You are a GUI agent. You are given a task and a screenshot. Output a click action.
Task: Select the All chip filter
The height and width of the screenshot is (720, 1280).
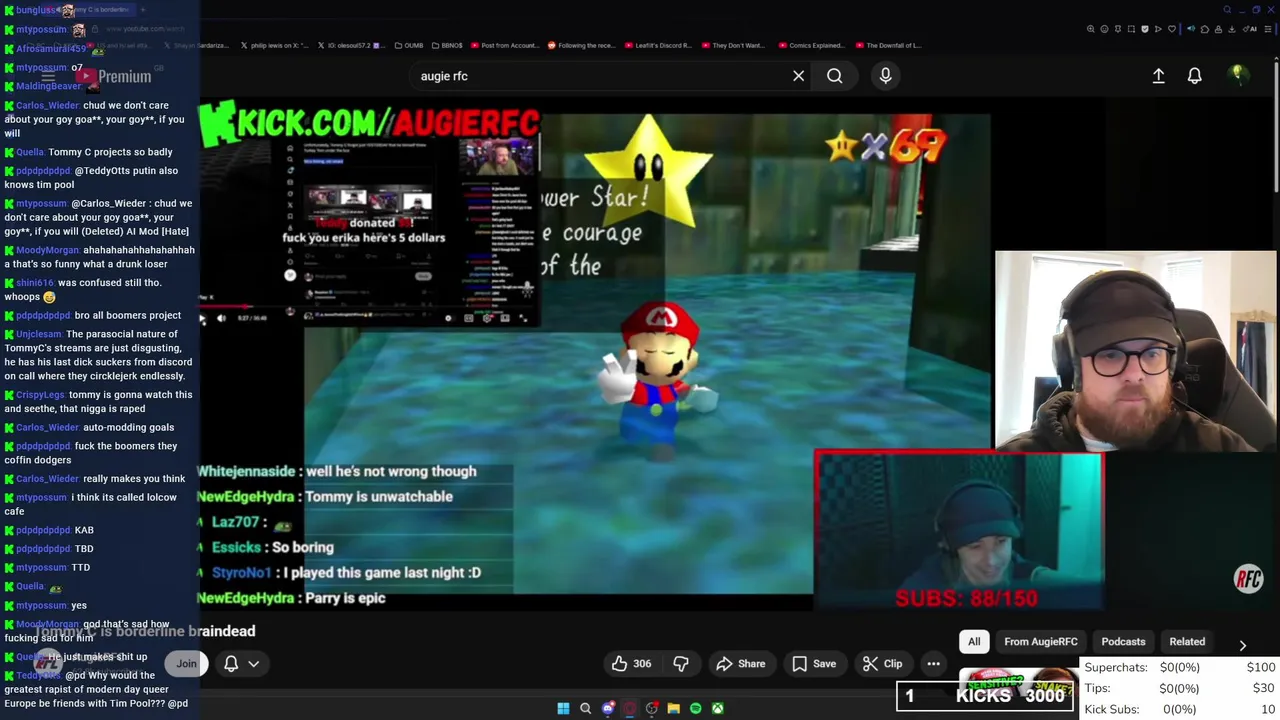974,641
